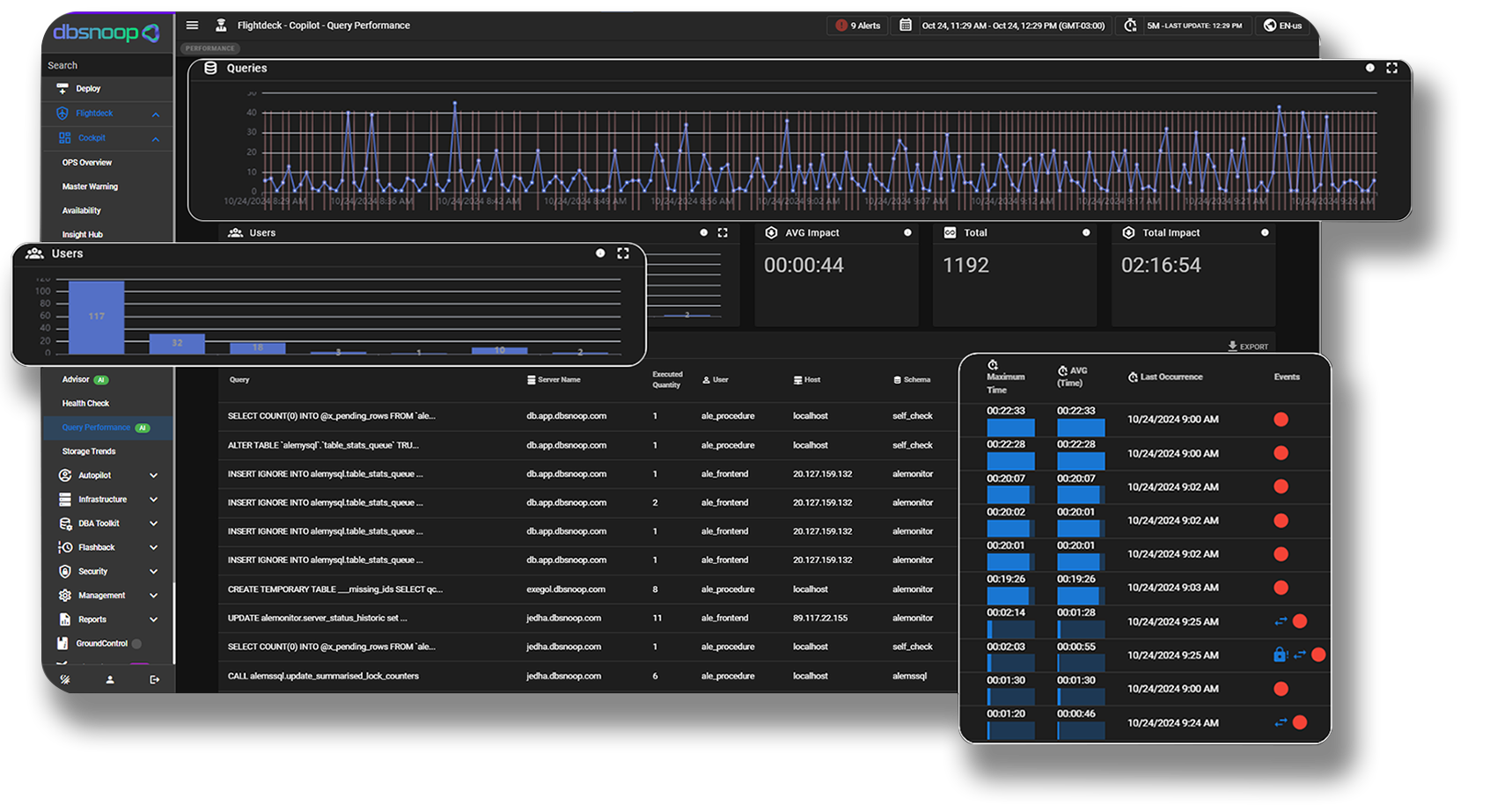Toggle the Users floating panel info dot
The height and width of the screenshot is (805, 1512).
coord(600,253)
